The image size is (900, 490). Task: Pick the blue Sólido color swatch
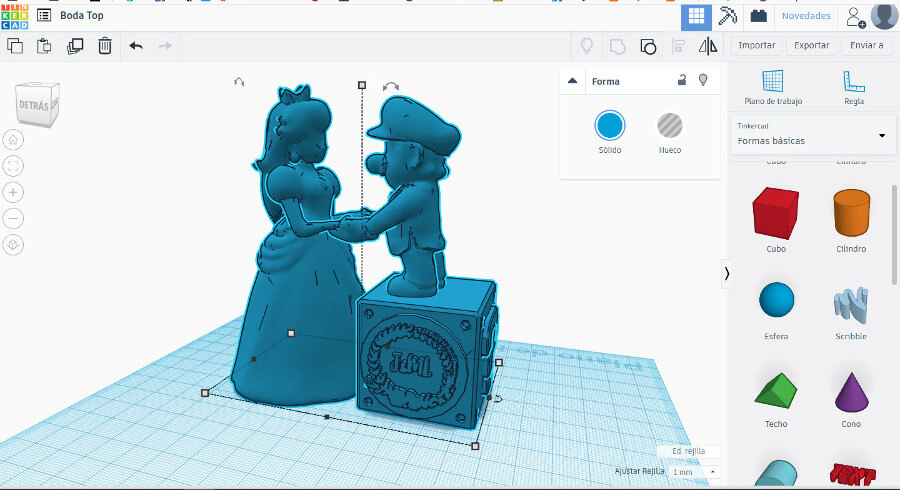[610, 126]
